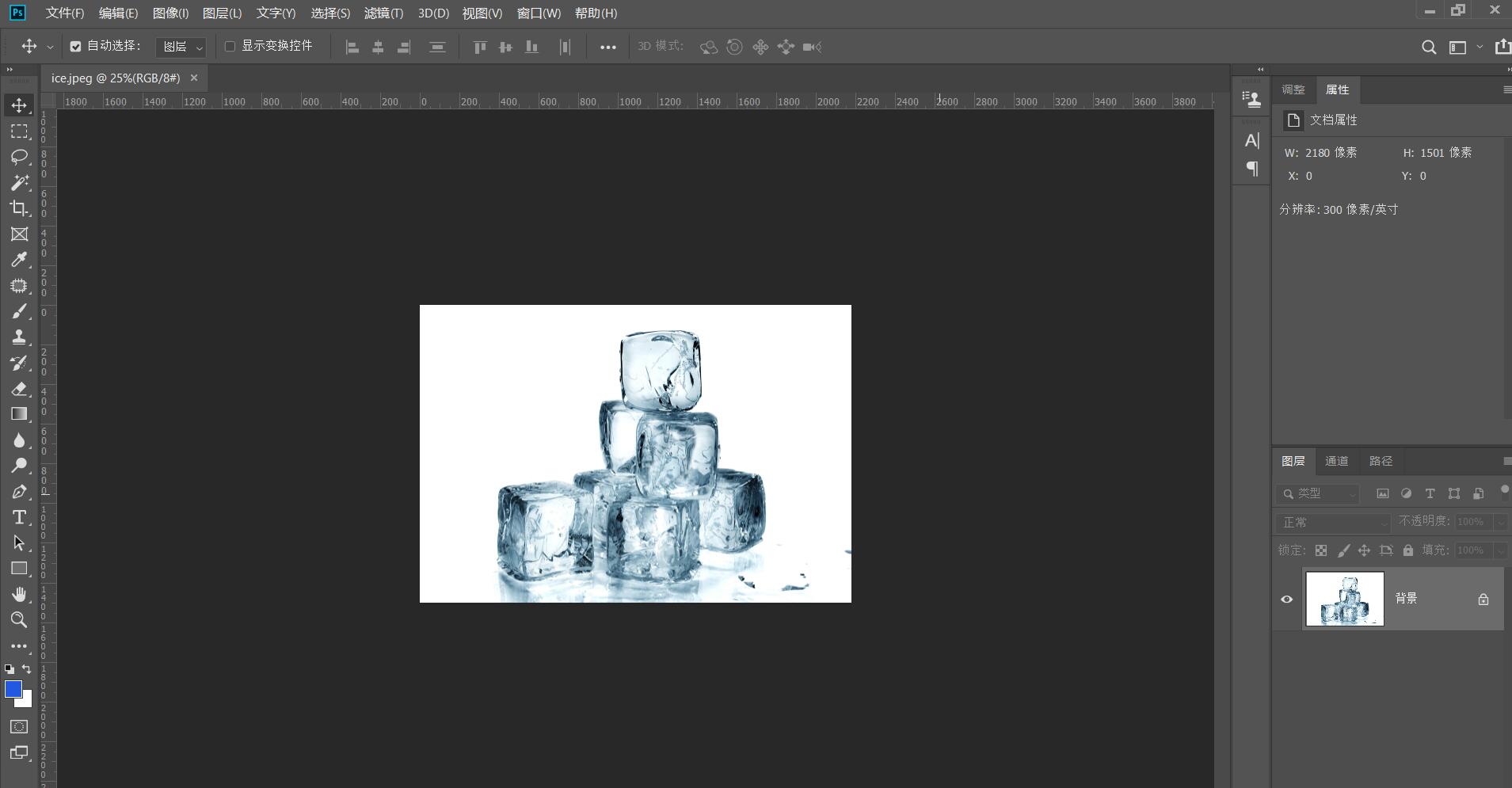
Task: Select the Eraser tool
Action: pos(19,389)
